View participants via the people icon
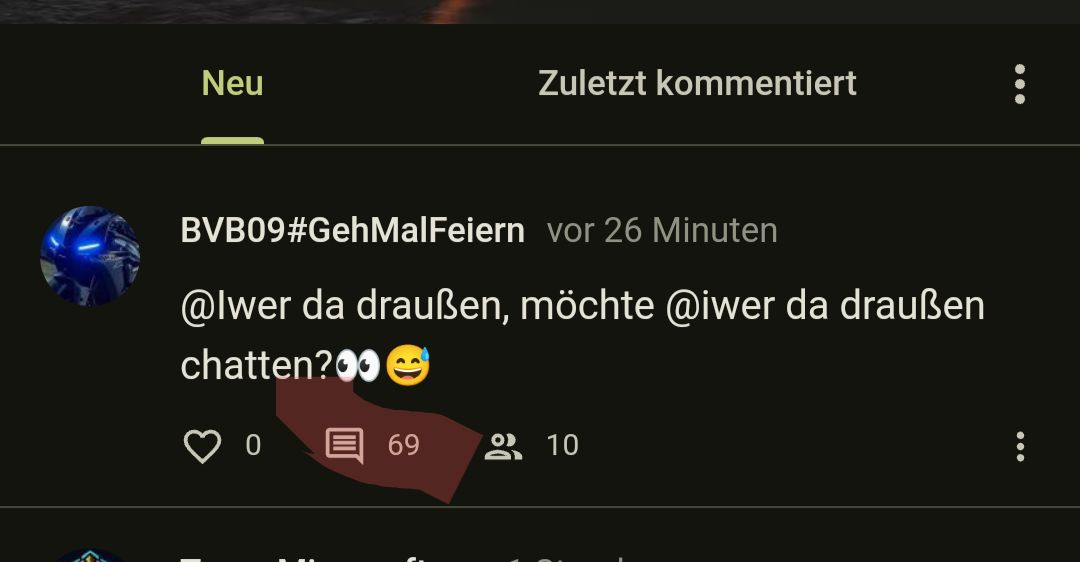The image size is (1080, 562). tap(503, 446)
